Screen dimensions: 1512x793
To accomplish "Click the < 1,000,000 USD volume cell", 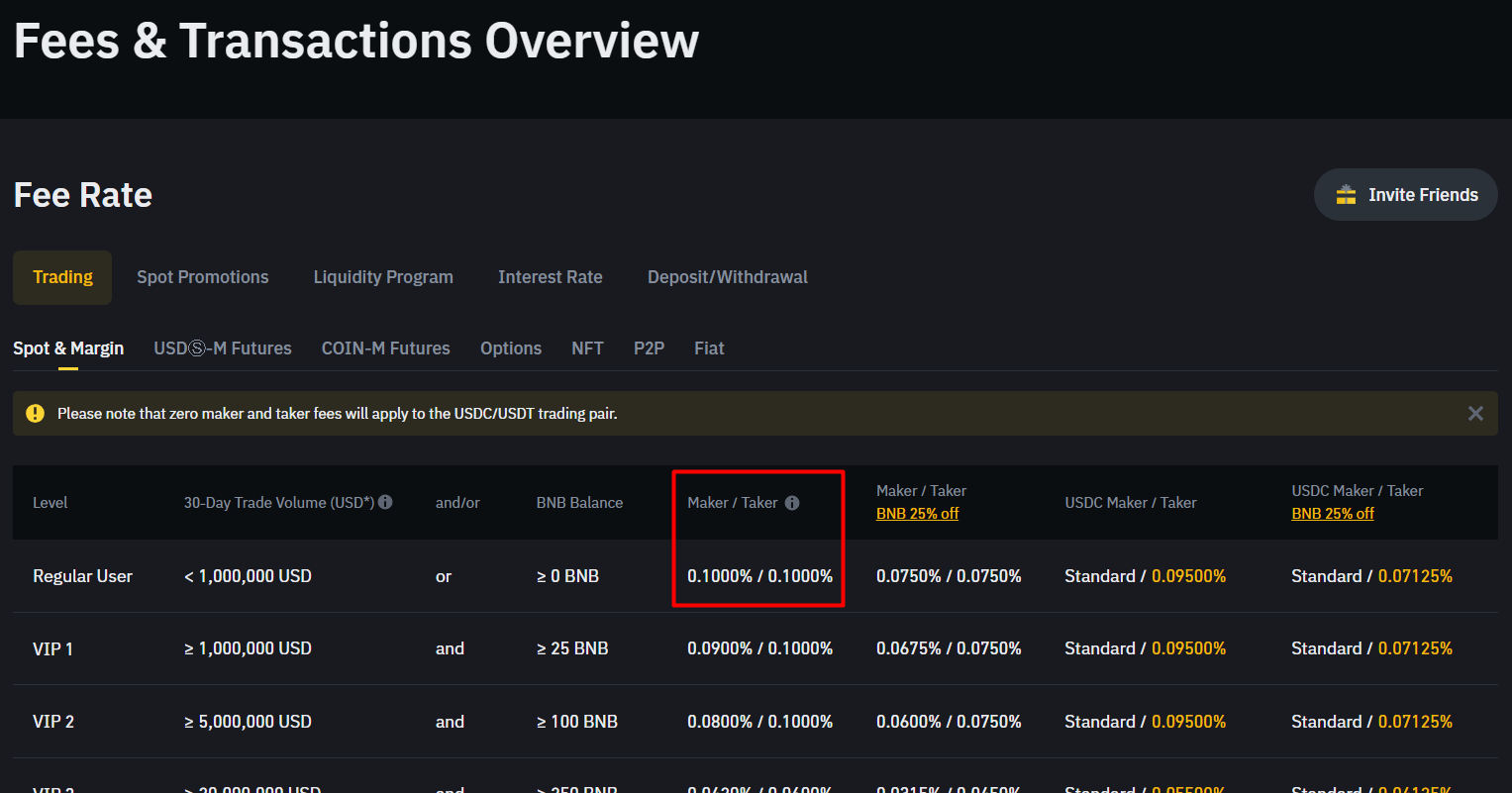I will point(248,576).
